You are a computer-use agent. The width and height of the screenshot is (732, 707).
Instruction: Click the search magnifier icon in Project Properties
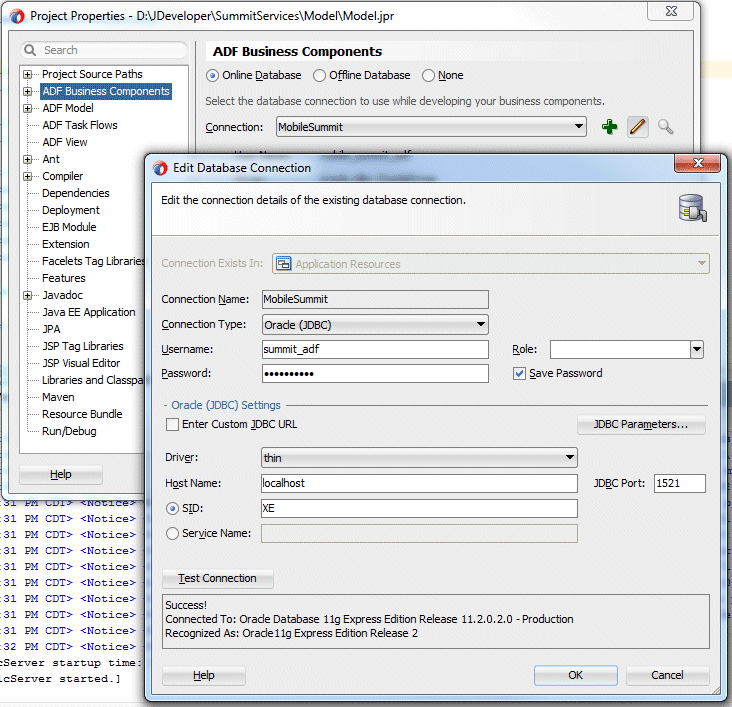point(30,50)
